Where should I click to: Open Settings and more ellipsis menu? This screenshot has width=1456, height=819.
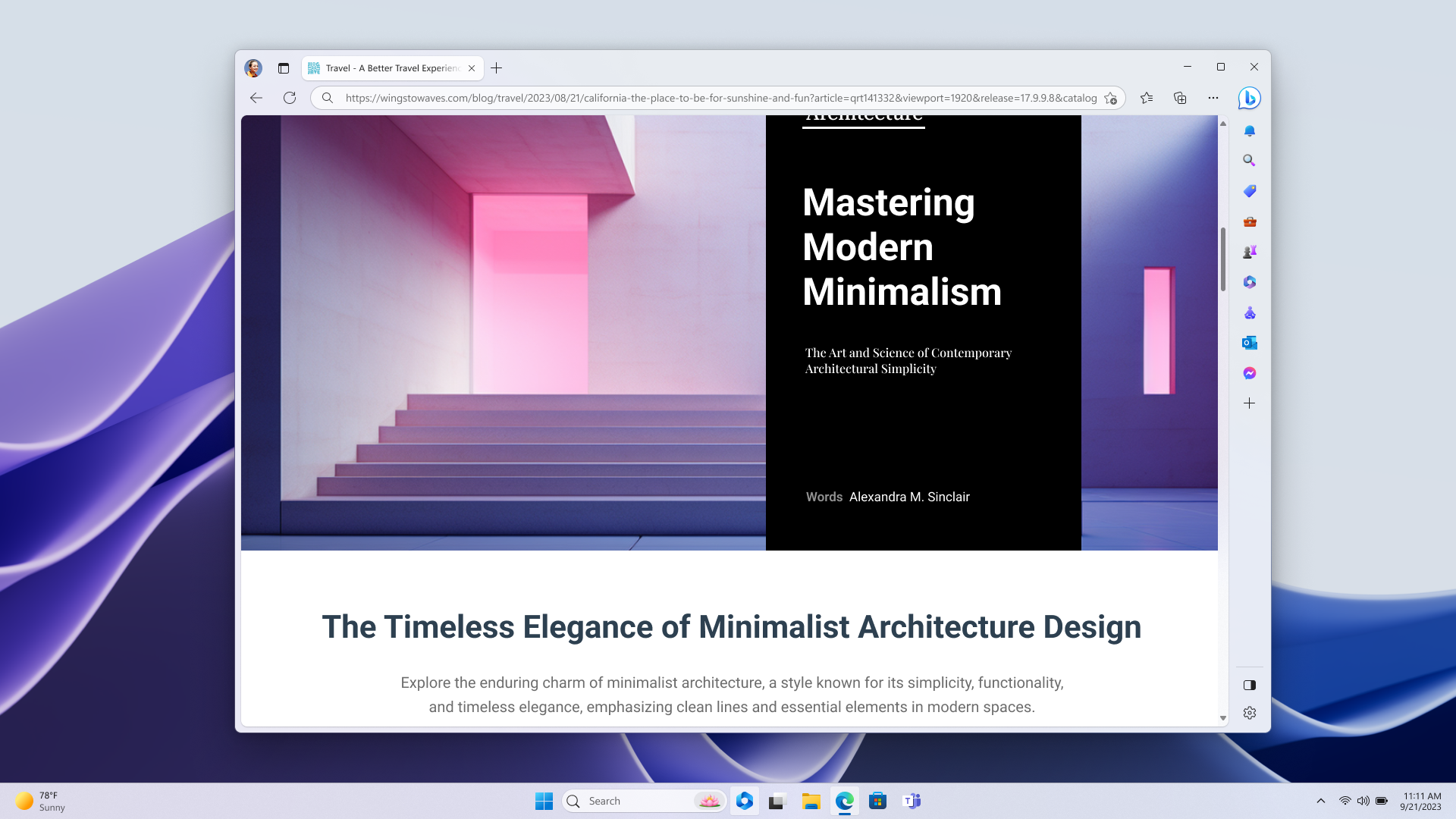[1213, 98]
